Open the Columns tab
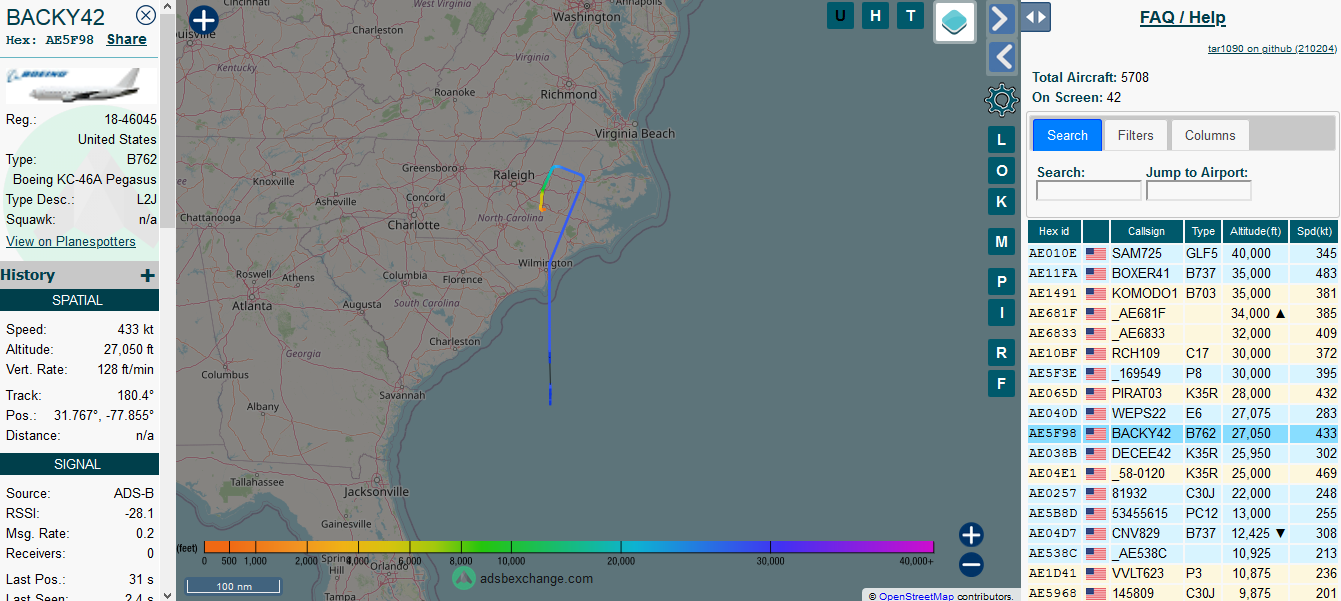Image resolution: width=1341 pixels, height=601 pixels. (1210, 135)
